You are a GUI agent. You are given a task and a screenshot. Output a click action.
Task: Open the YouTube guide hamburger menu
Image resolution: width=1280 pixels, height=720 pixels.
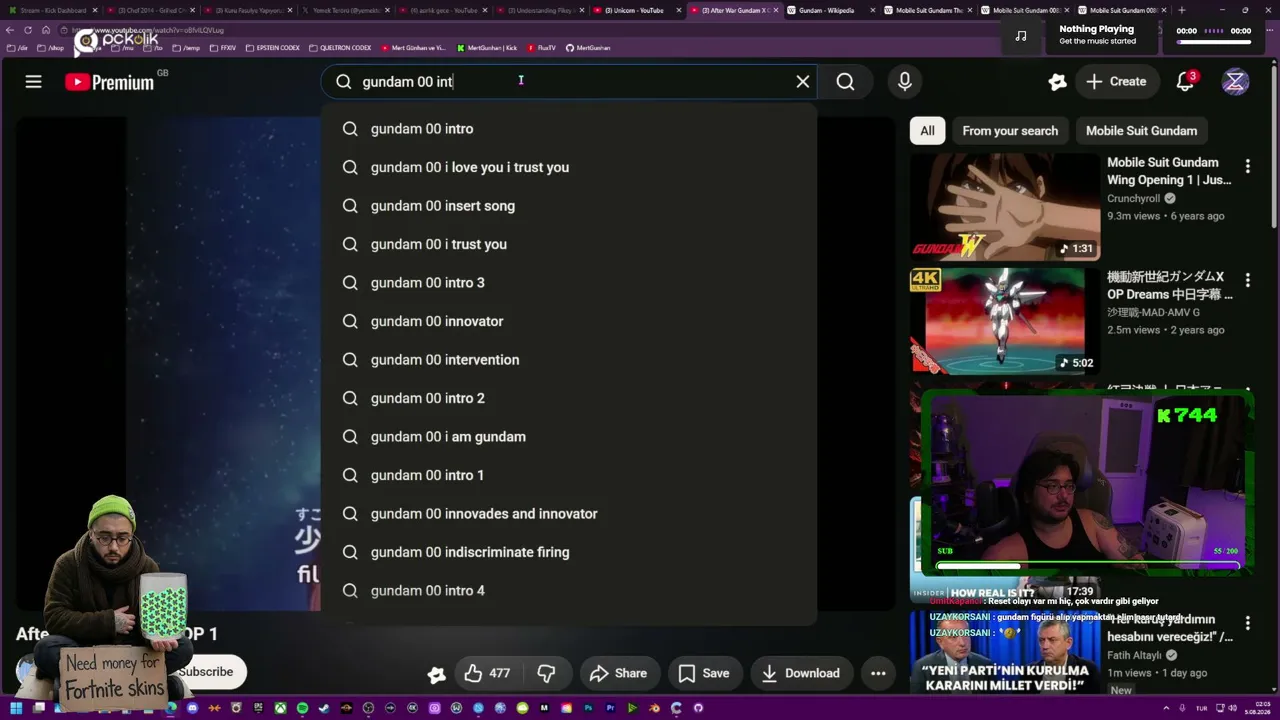(33, 82)
